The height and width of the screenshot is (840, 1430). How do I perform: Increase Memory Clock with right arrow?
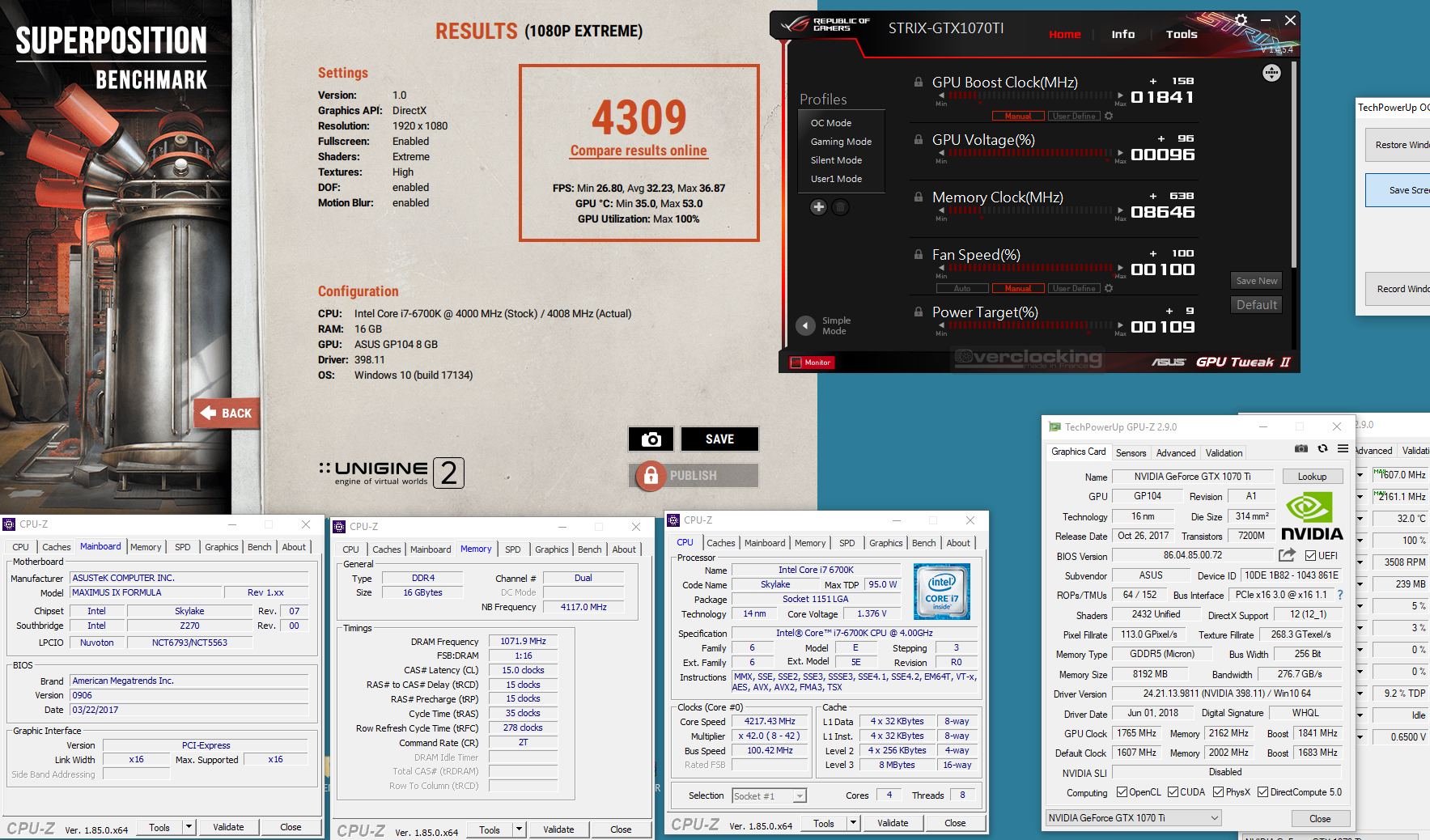(1120, 210)
